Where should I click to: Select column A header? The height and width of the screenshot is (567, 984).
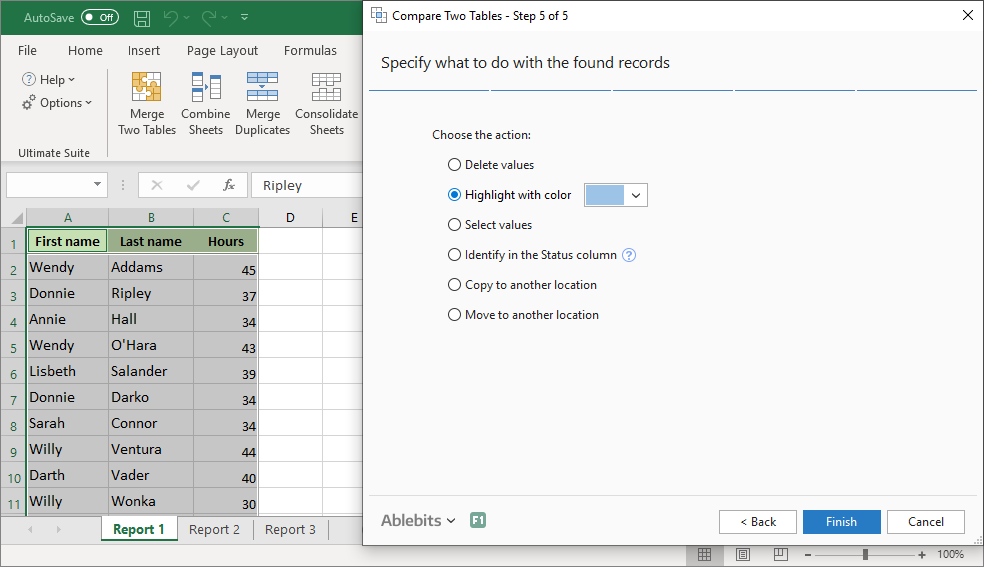(68, 218)
